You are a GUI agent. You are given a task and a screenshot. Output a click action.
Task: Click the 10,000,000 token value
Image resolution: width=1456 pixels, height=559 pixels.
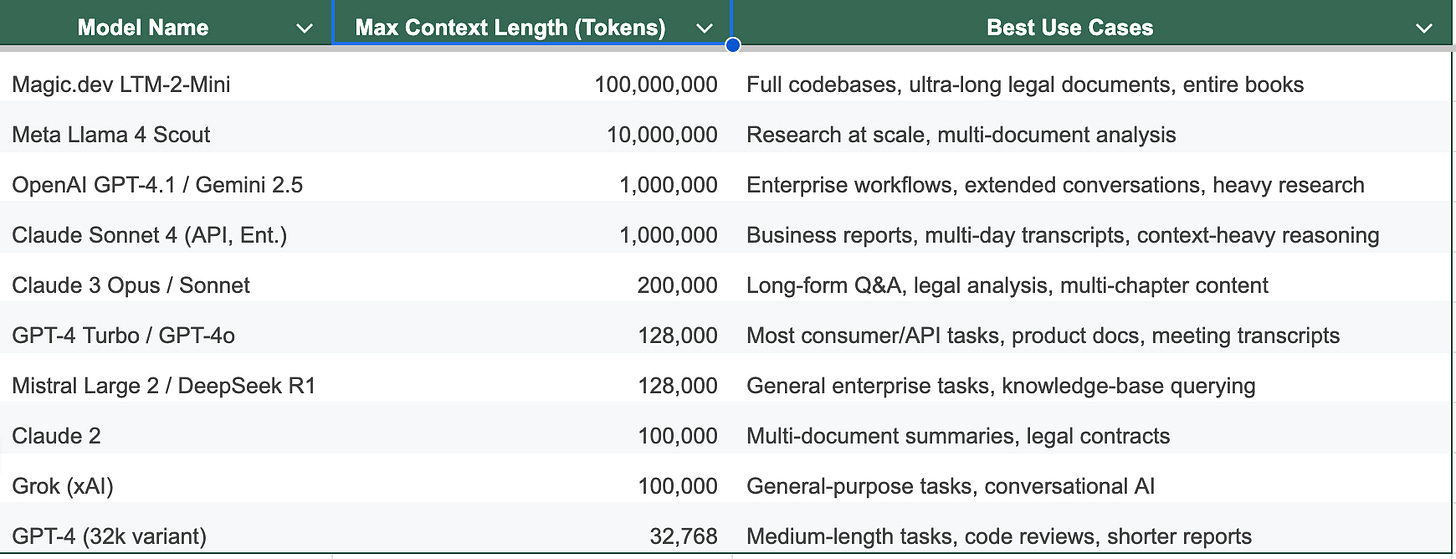[662, 135]
